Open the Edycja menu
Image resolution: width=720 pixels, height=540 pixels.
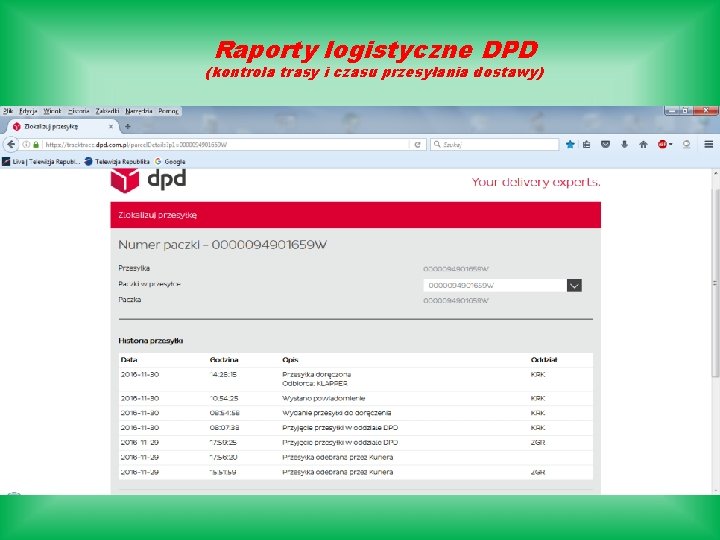point(28,111)
